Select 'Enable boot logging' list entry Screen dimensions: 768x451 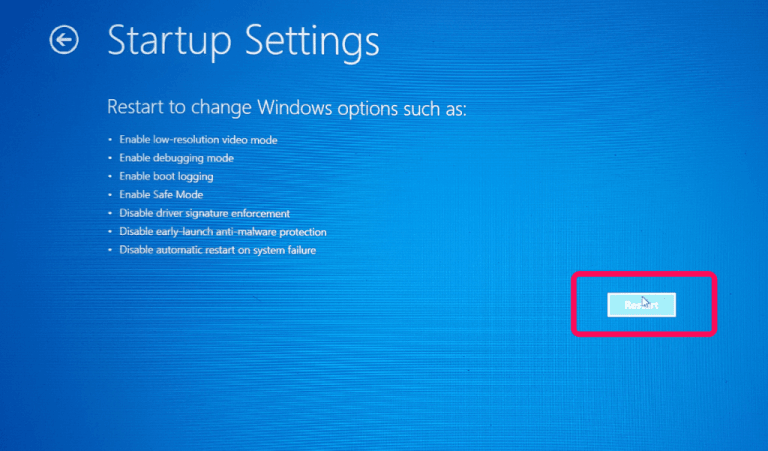(166, 176)
